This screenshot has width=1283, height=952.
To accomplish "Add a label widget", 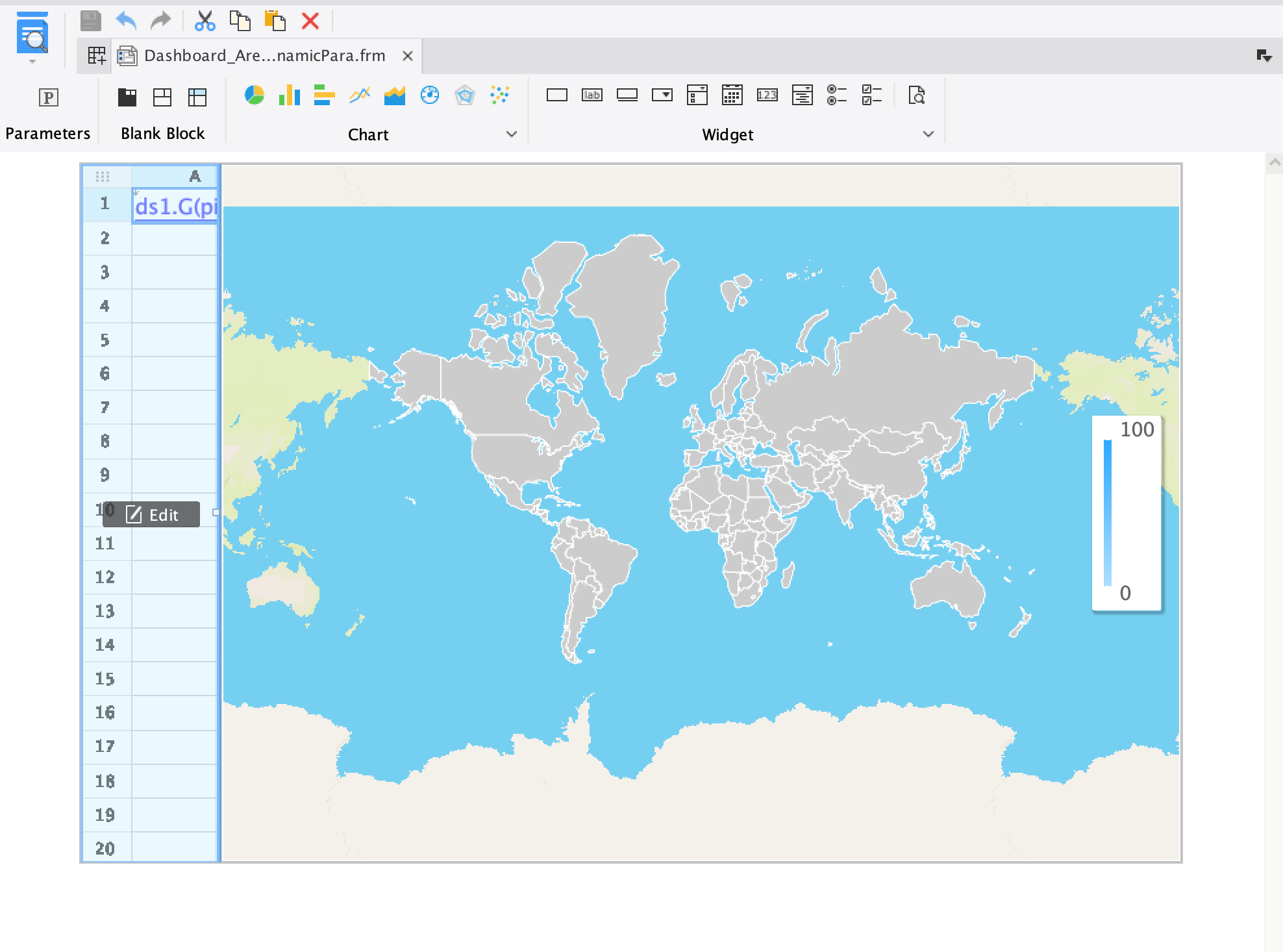I will (x=592, y=95).
